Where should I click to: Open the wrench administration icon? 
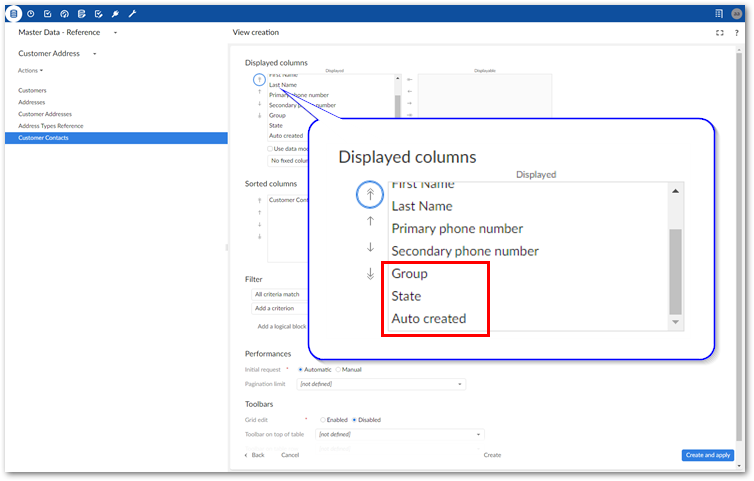(132, 14)
